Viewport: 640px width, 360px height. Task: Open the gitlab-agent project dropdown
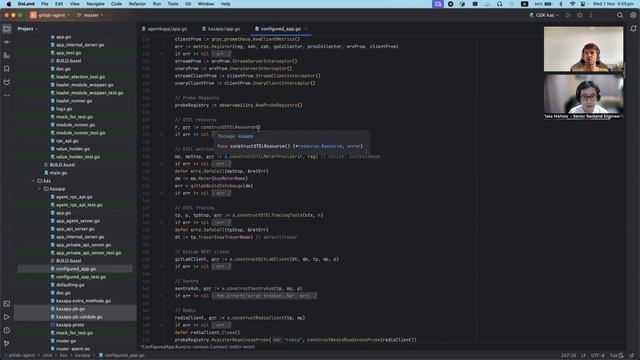[50, 15]
